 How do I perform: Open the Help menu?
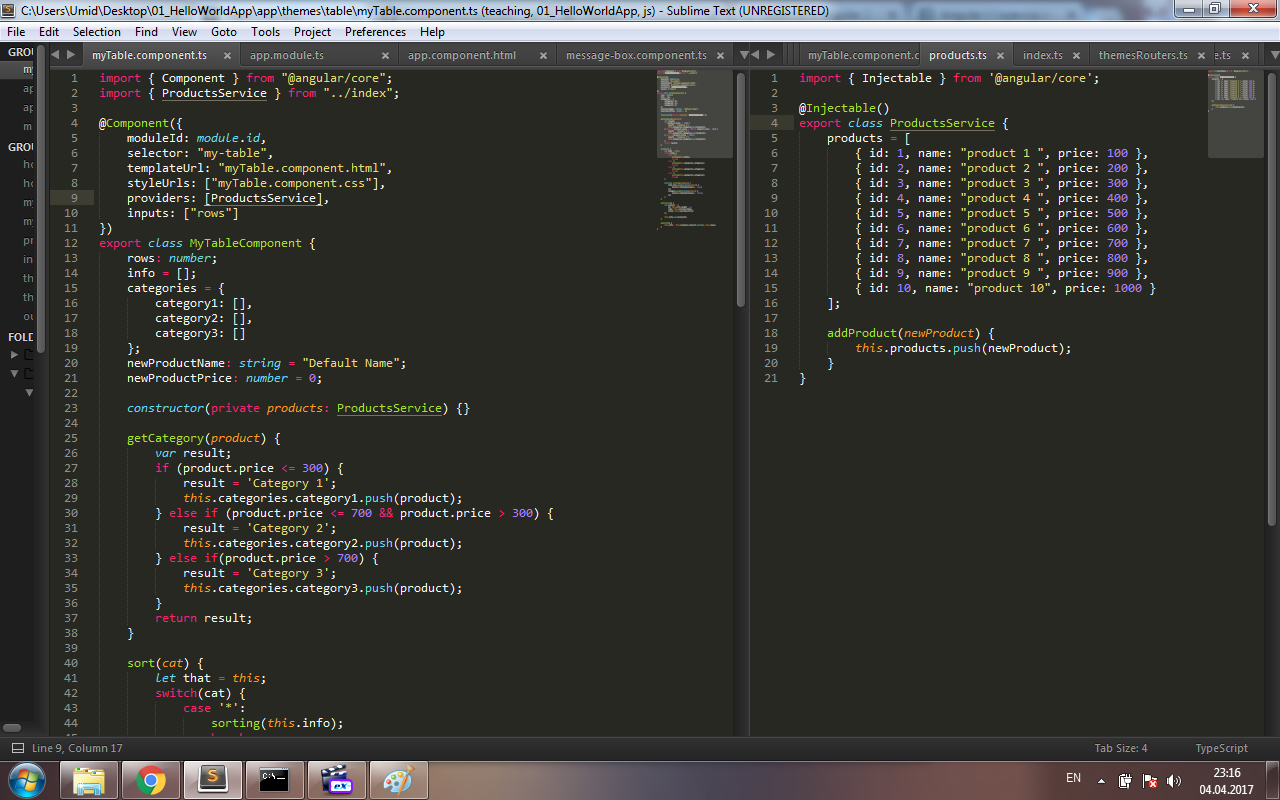[x=432, y=32]
